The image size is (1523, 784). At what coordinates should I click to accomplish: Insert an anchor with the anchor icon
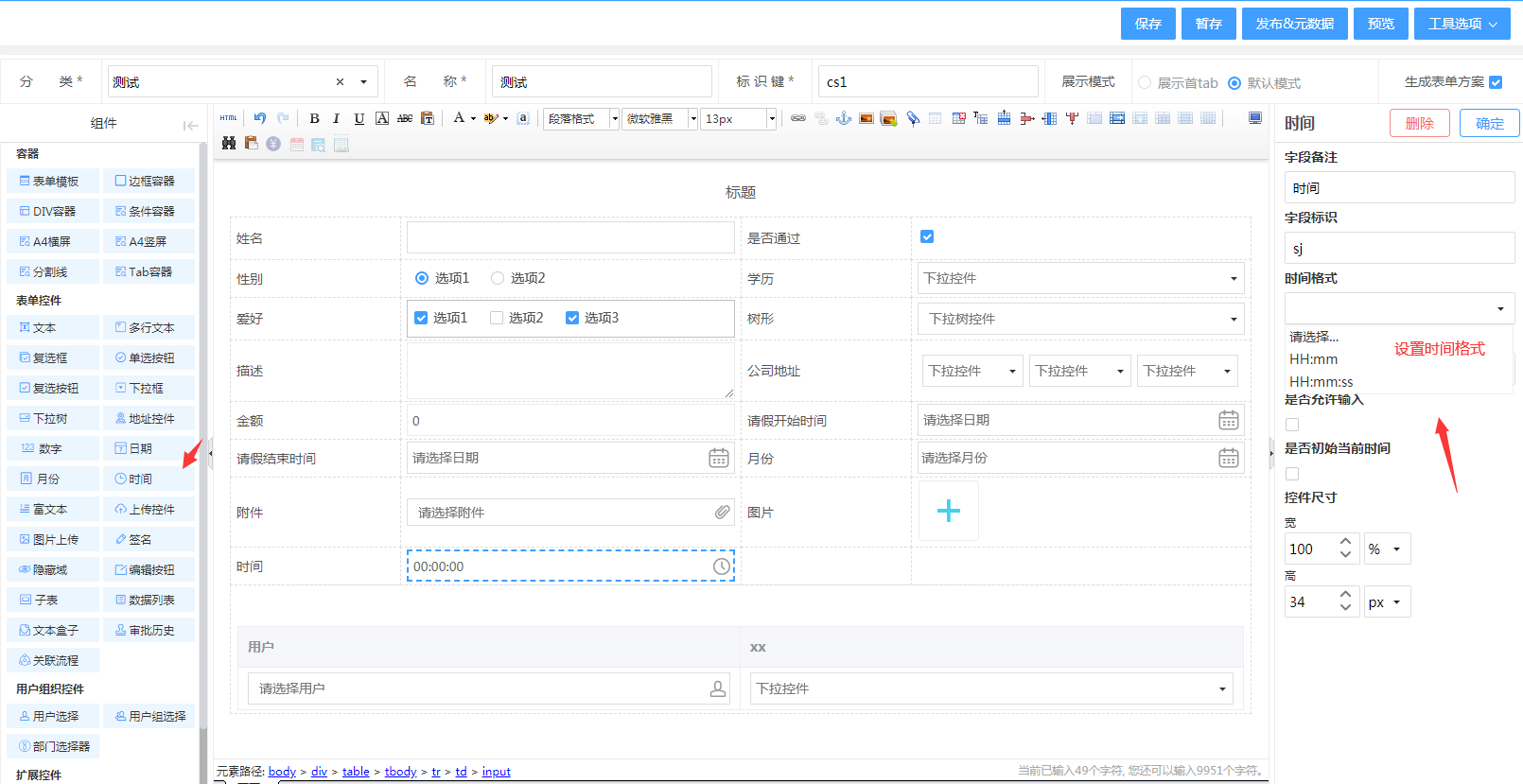click(844, 118)
